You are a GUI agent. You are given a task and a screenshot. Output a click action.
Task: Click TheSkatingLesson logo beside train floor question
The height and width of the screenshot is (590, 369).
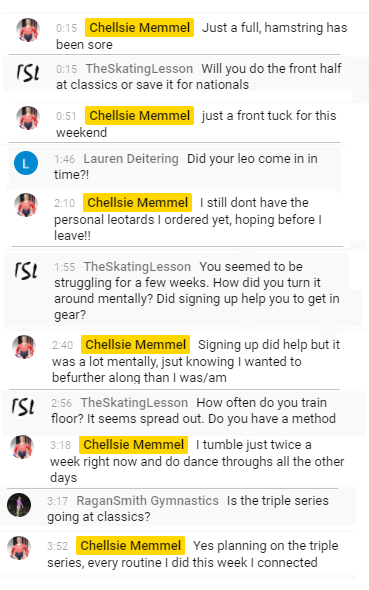click(x=23, y=406)
